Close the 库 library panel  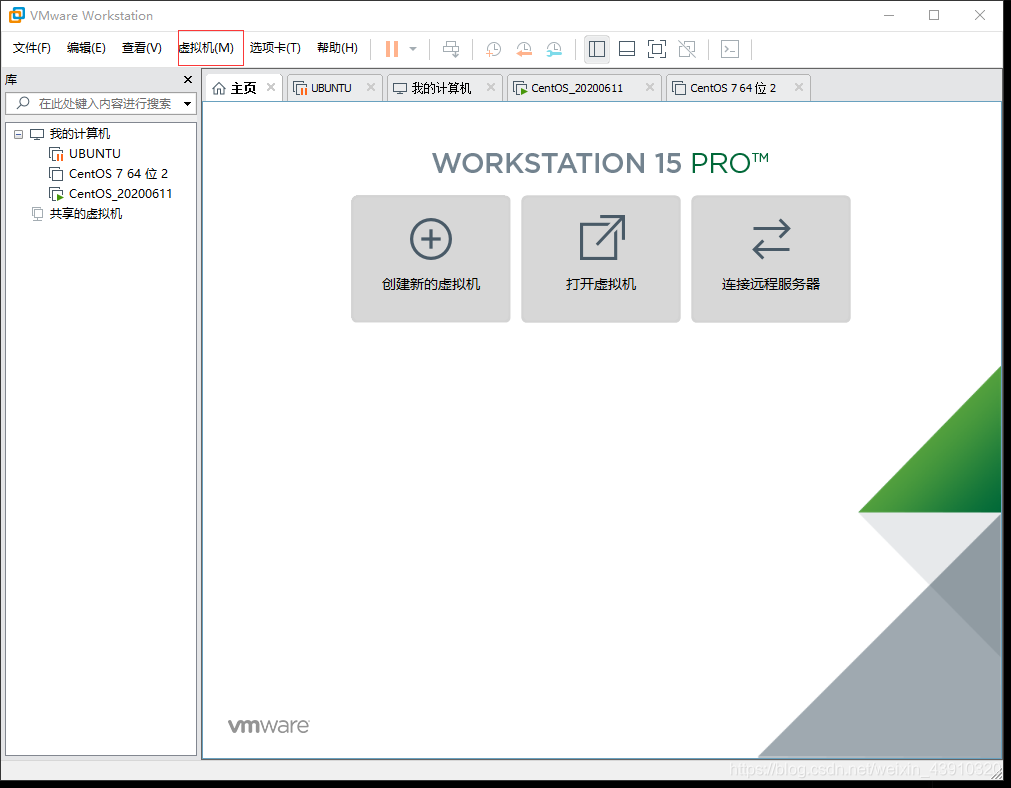188,79
